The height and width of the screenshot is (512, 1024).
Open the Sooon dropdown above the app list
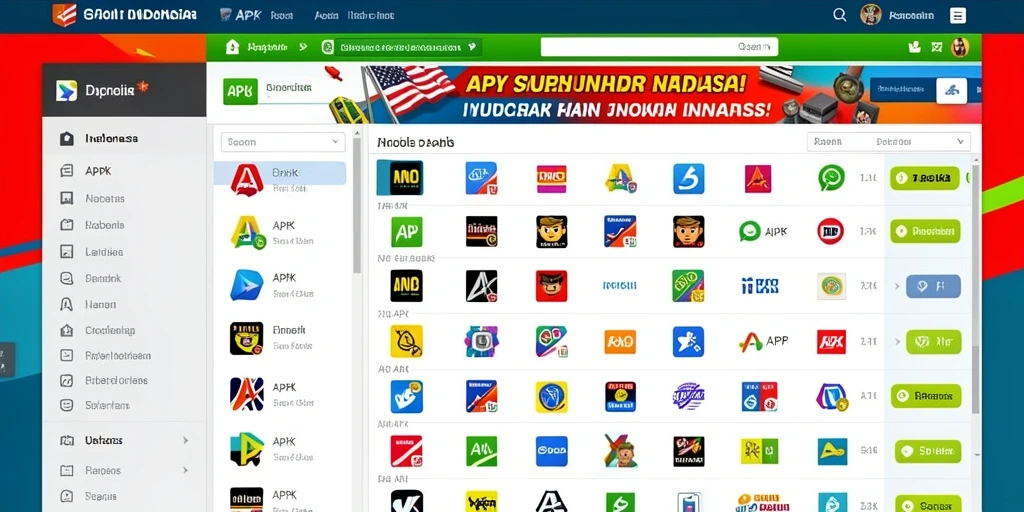(x=283, y=142)
